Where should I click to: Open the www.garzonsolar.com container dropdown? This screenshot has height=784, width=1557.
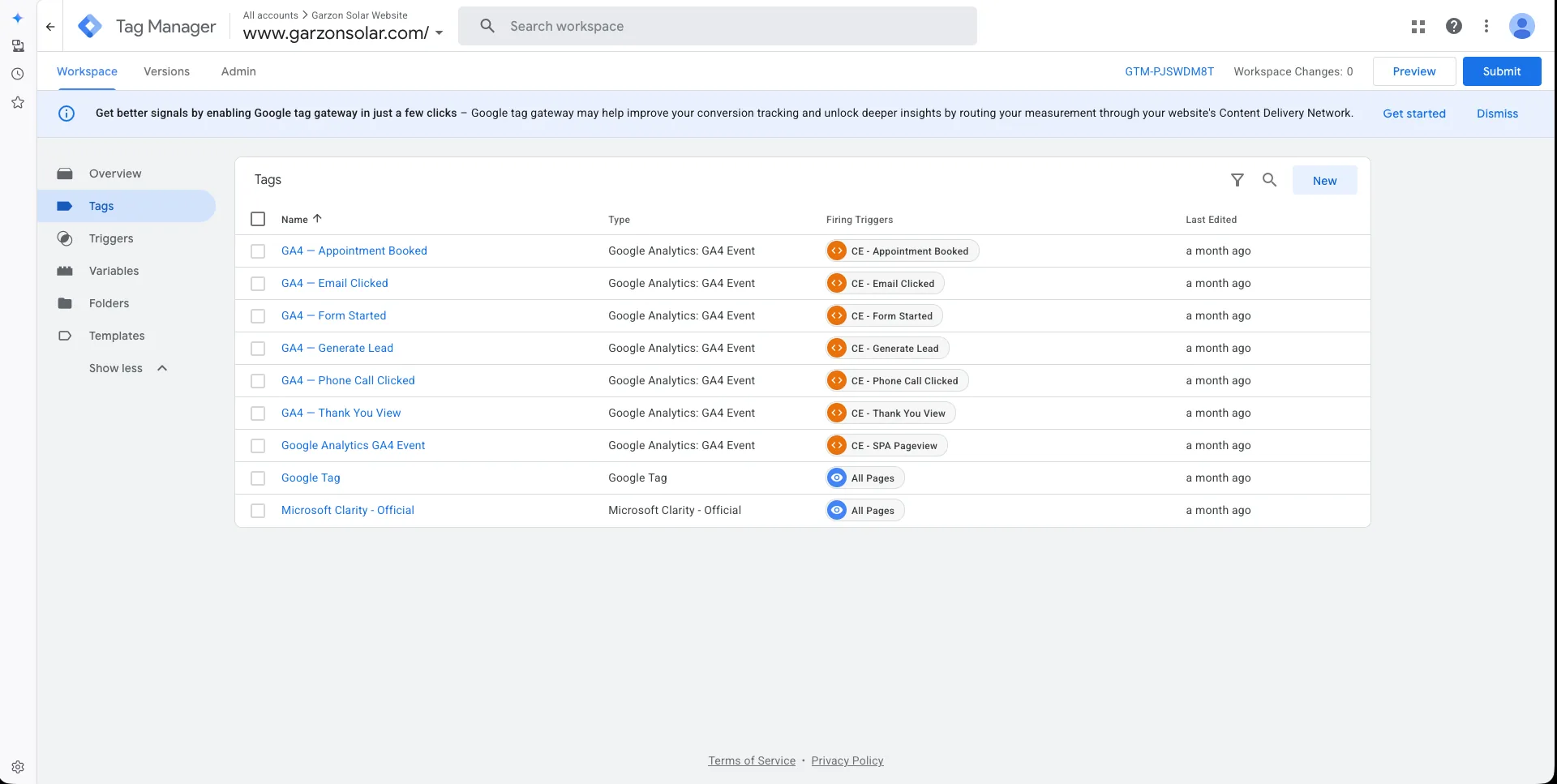tap(343, 33)
